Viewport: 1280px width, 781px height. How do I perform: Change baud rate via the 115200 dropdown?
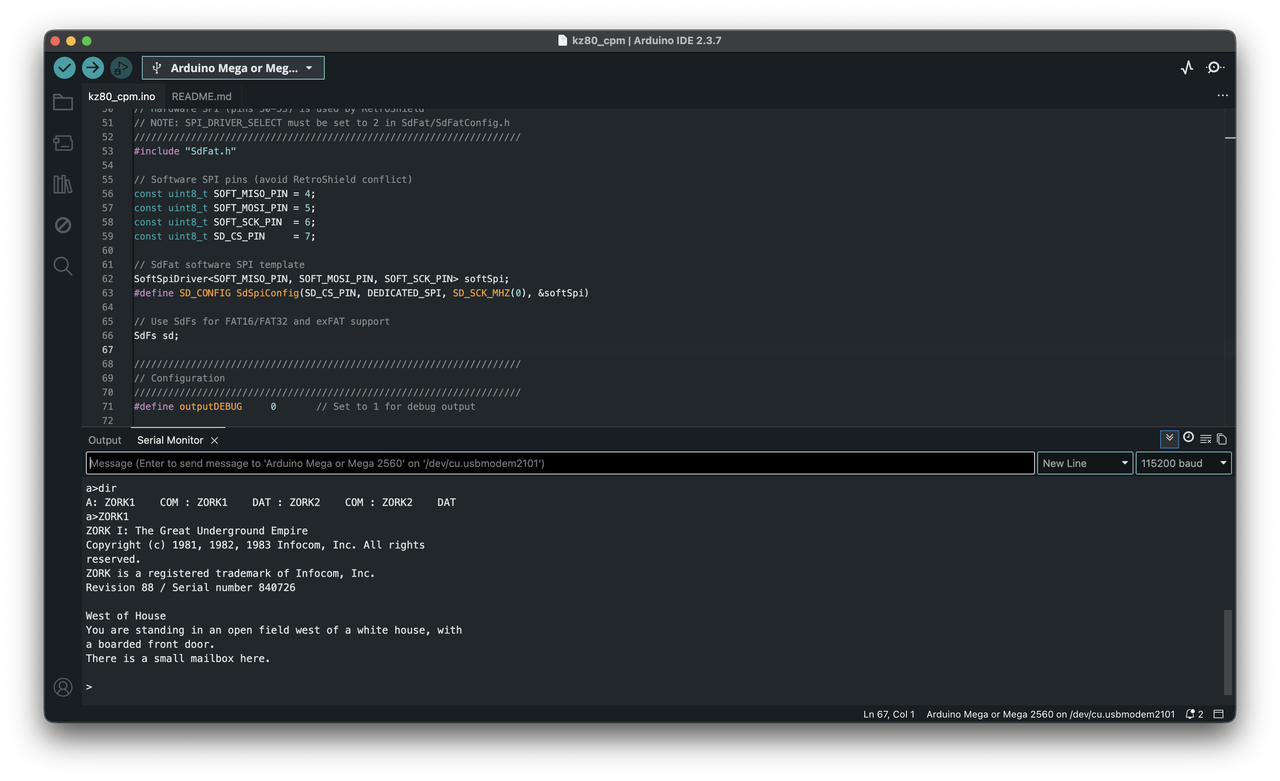click(x=1183, y=462)
